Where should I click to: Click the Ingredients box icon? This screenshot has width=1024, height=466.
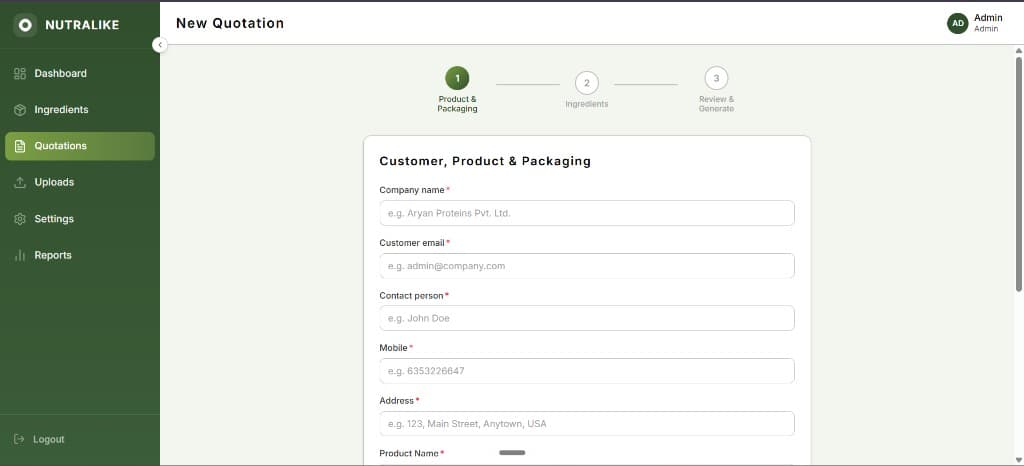click(20, 110)
